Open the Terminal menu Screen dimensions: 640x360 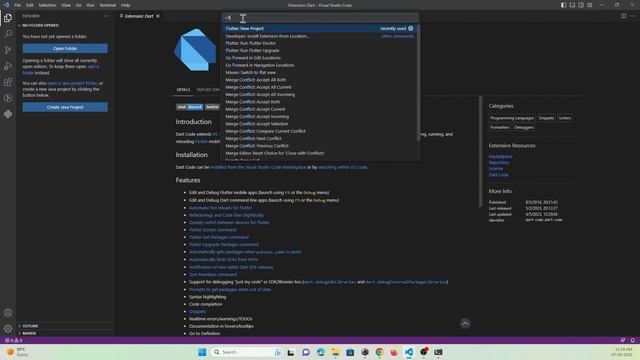point(108,5)
